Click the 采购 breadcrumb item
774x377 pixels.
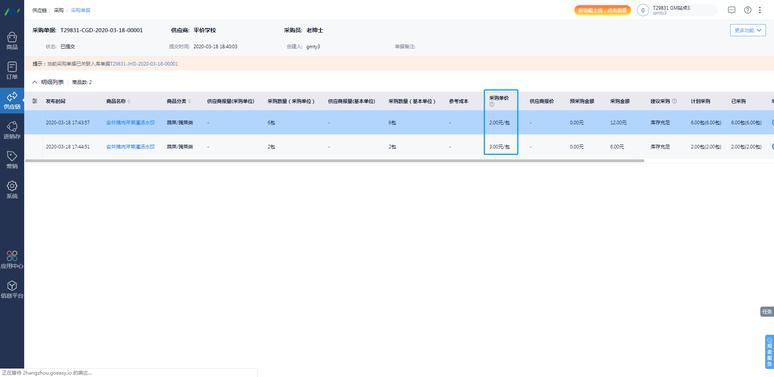[x=59, y=10]
